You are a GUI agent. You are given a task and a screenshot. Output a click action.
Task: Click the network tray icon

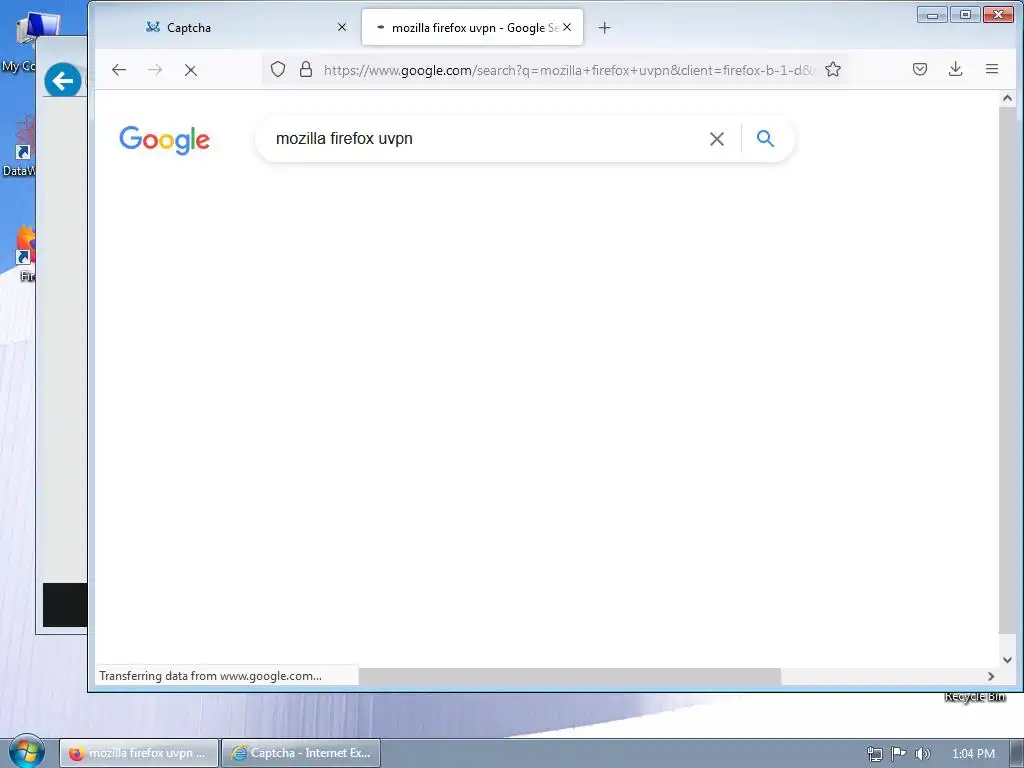[x=874, y=754]
